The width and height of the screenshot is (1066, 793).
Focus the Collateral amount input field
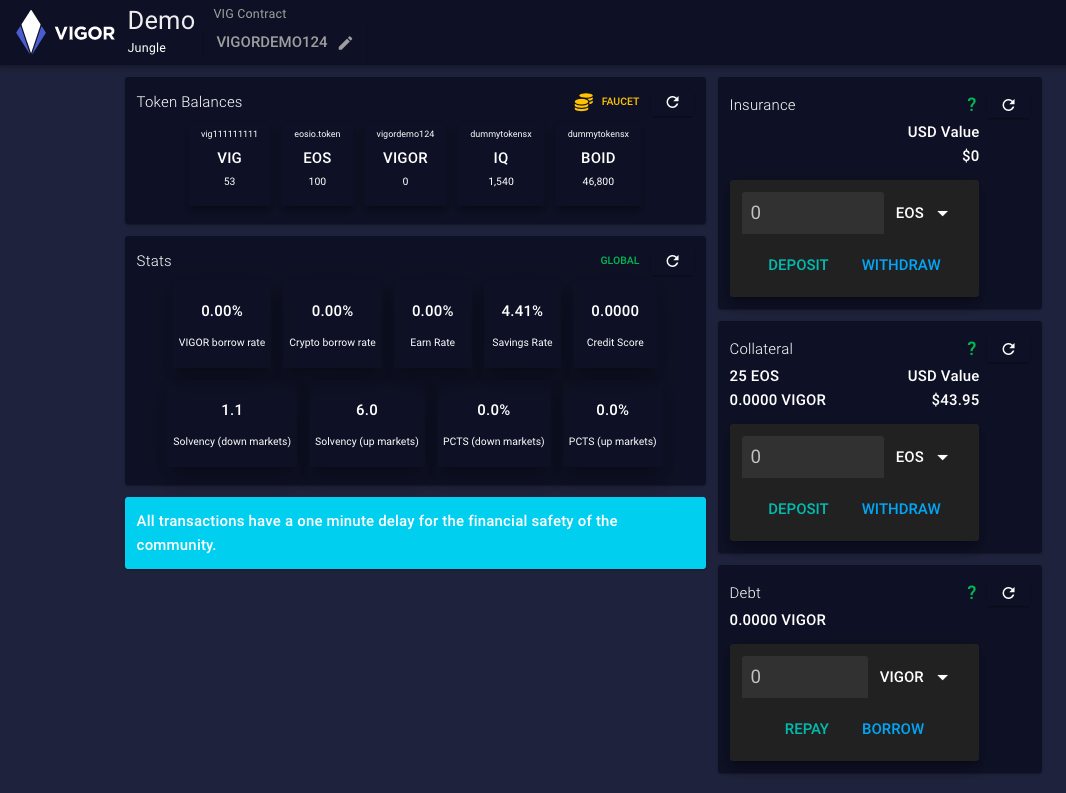[x=812, y=457]
